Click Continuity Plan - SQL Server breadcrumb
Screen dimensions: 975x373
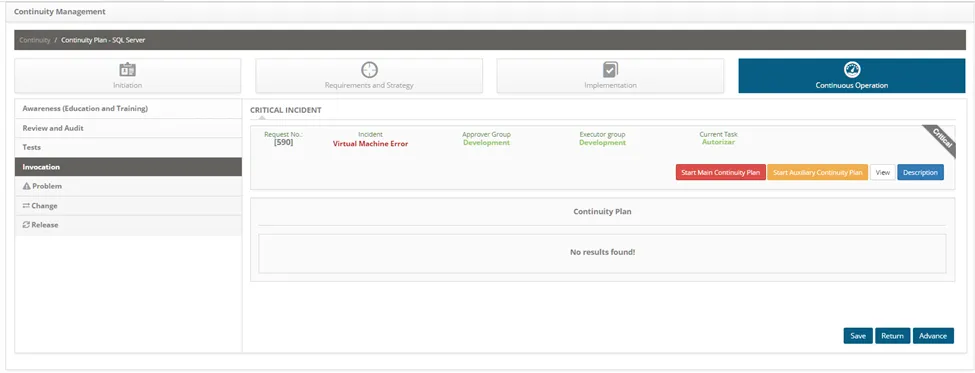click(103, 40)
